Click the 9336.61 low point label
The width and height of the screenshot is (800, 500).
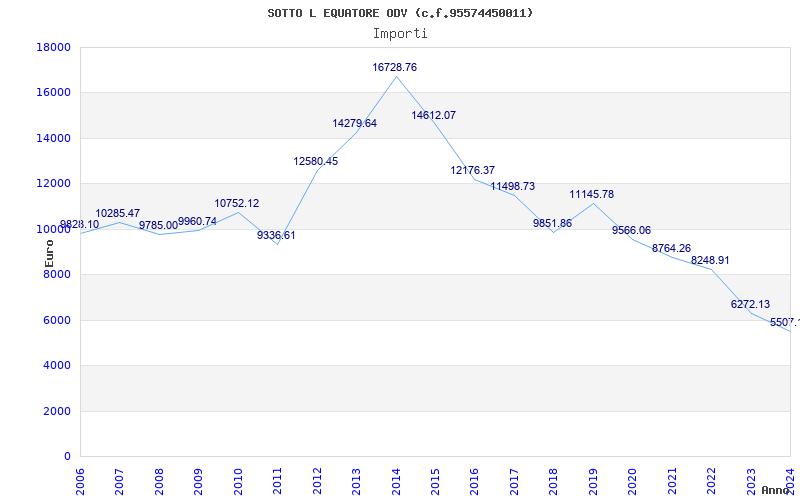pyautogui.click(x=276, y=235)
